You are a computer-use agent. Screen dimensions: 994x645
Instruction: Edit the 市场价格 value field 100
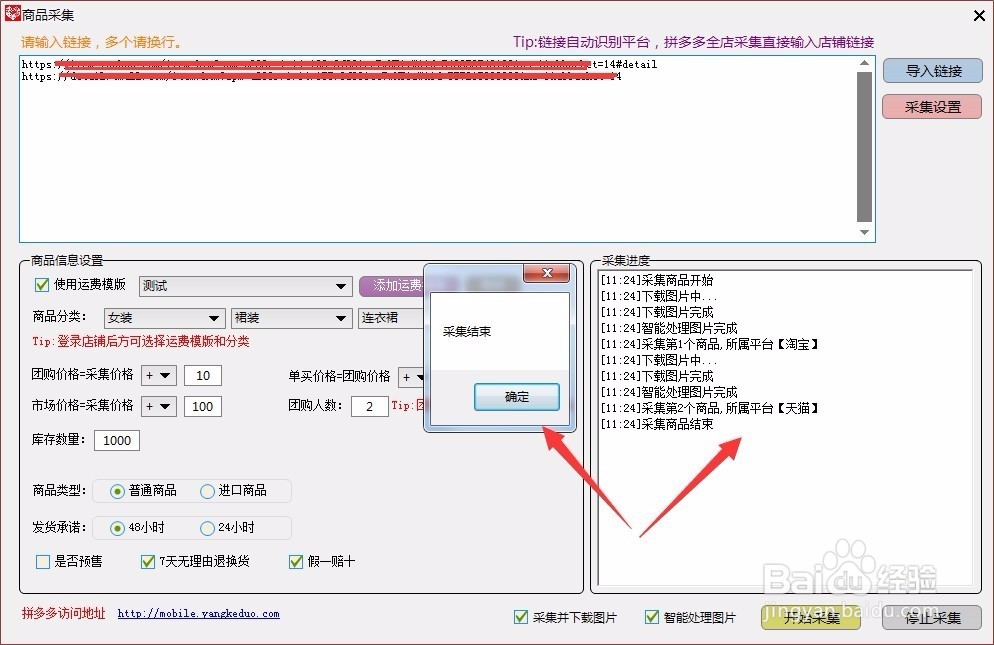(x=203, y=407)
